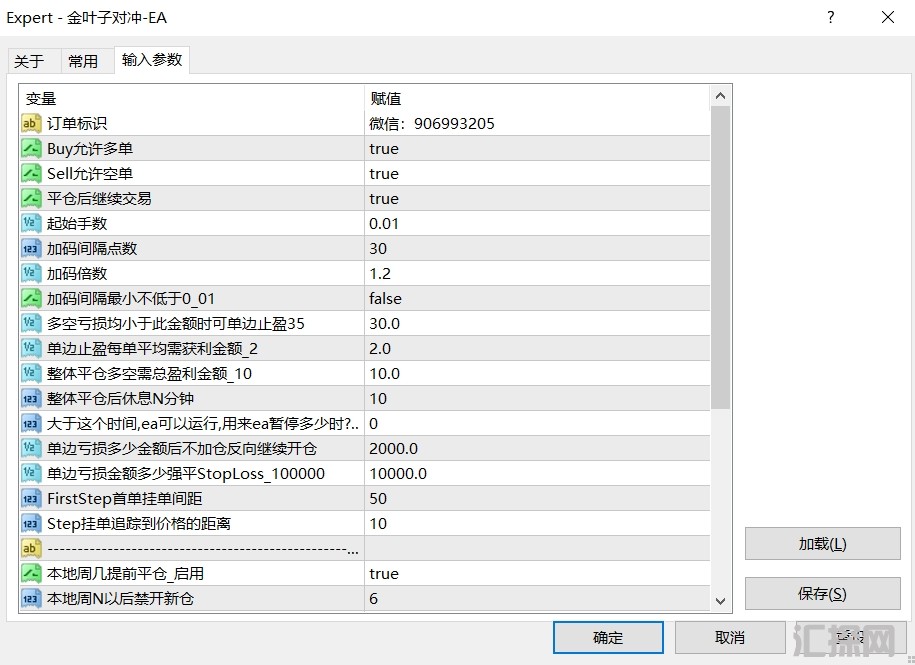915x665 pixels.
Task: Click the bool icon beside 加码间隔最小不低于0_01
Action: click(31, 299)
